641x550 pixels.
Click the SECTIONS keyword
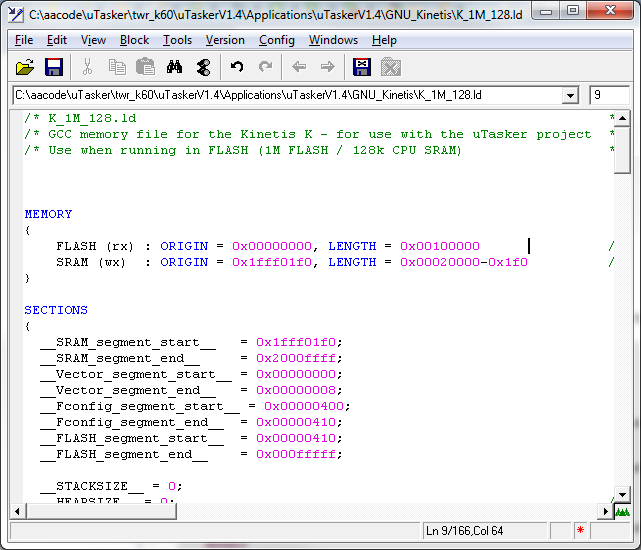(x=56, y=310)
